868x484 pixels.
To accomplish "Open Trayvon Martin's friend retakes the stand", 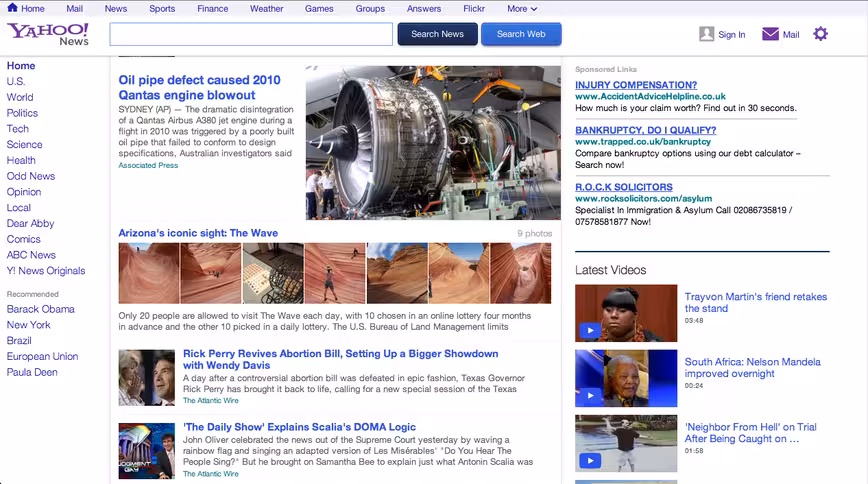I will [x=756, y=302].
